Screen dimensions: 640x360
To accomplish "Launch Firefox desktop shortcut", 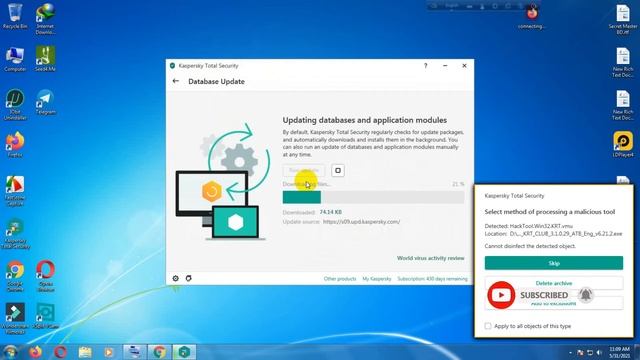I will pos(15,144).
